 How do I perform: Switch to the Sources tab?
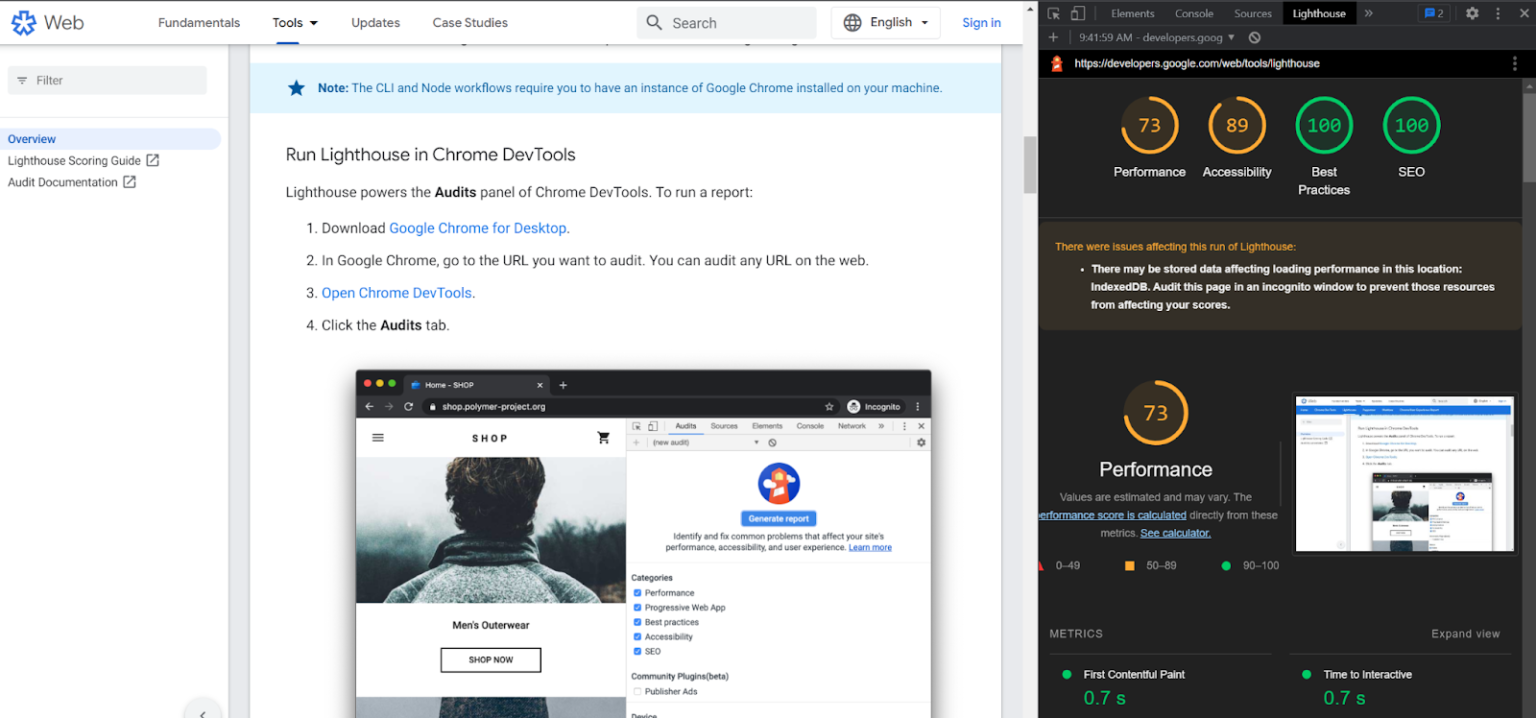point(1253,13)
